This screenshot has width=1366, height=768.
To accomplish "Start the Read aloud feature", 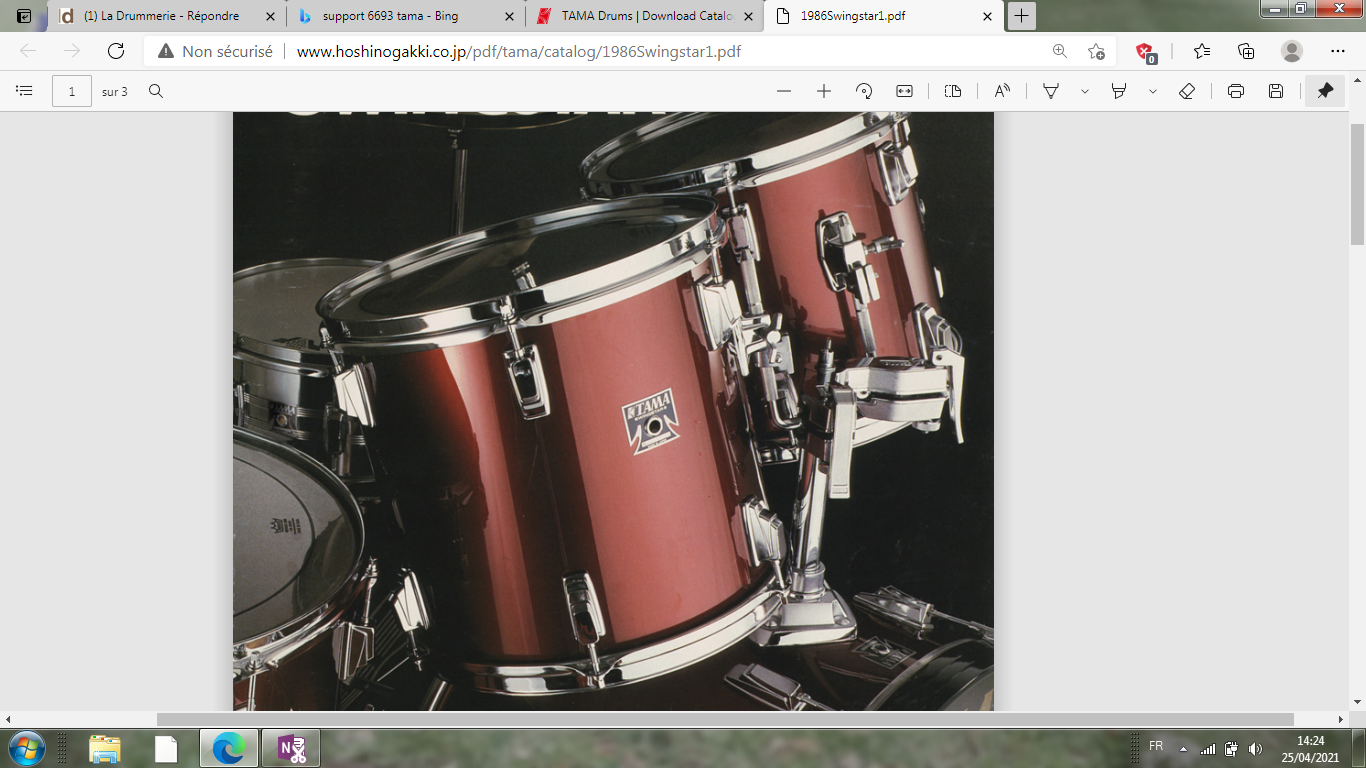I will point(1002,91).
